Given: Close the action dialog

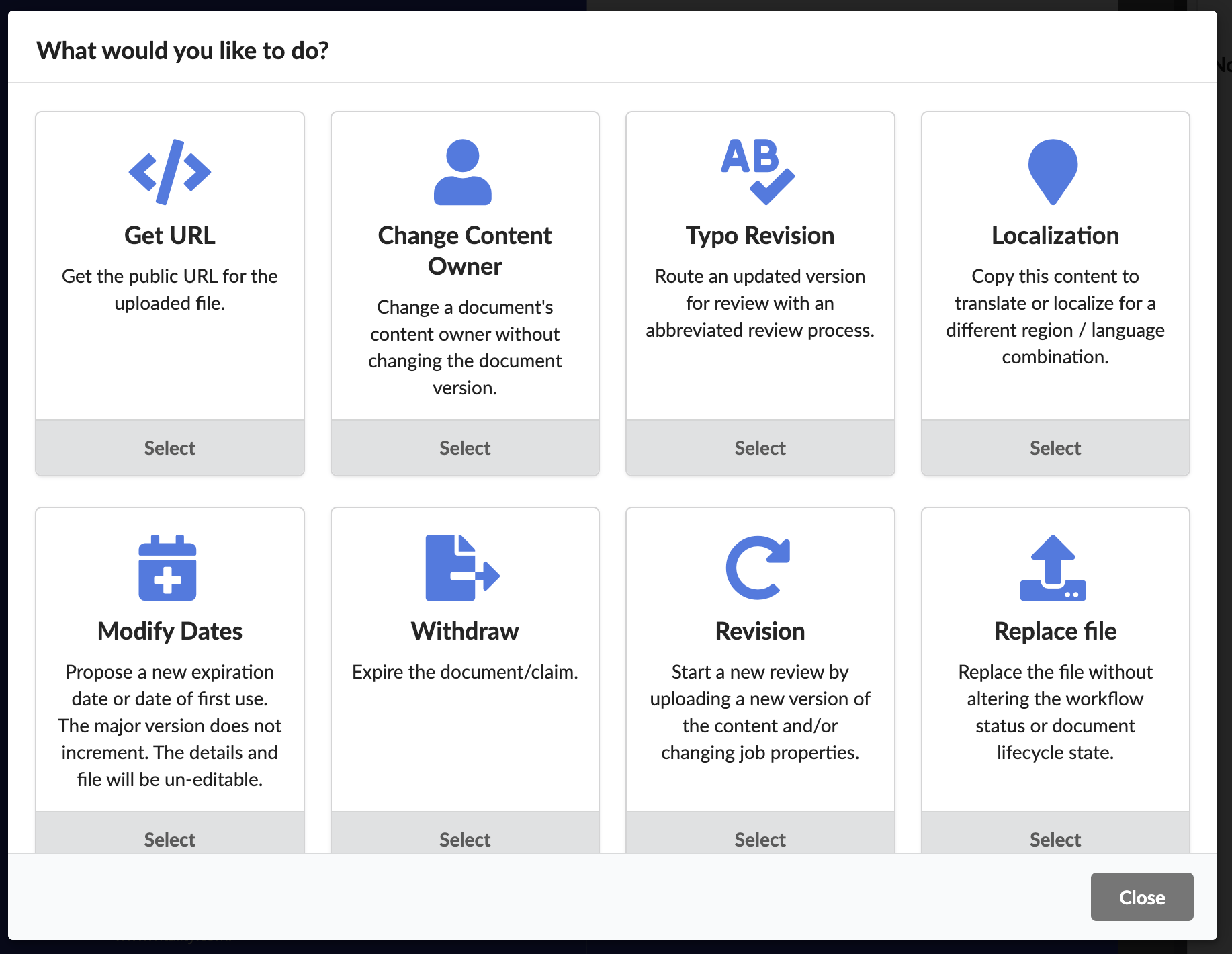Looking at the screenshot, I should point(1142,897).
